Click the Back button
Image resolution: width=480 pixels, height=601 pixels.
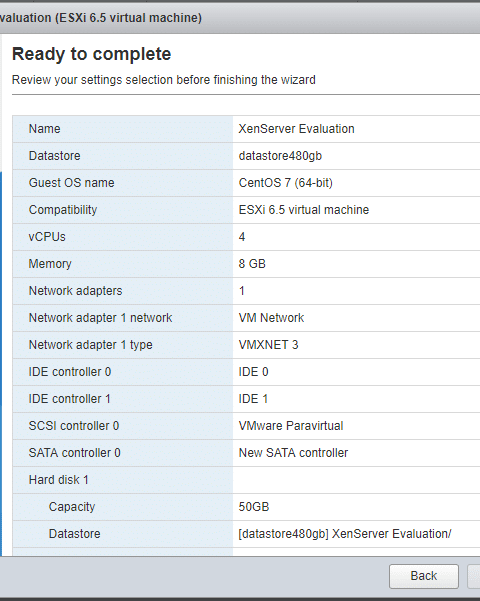[424, 576]
